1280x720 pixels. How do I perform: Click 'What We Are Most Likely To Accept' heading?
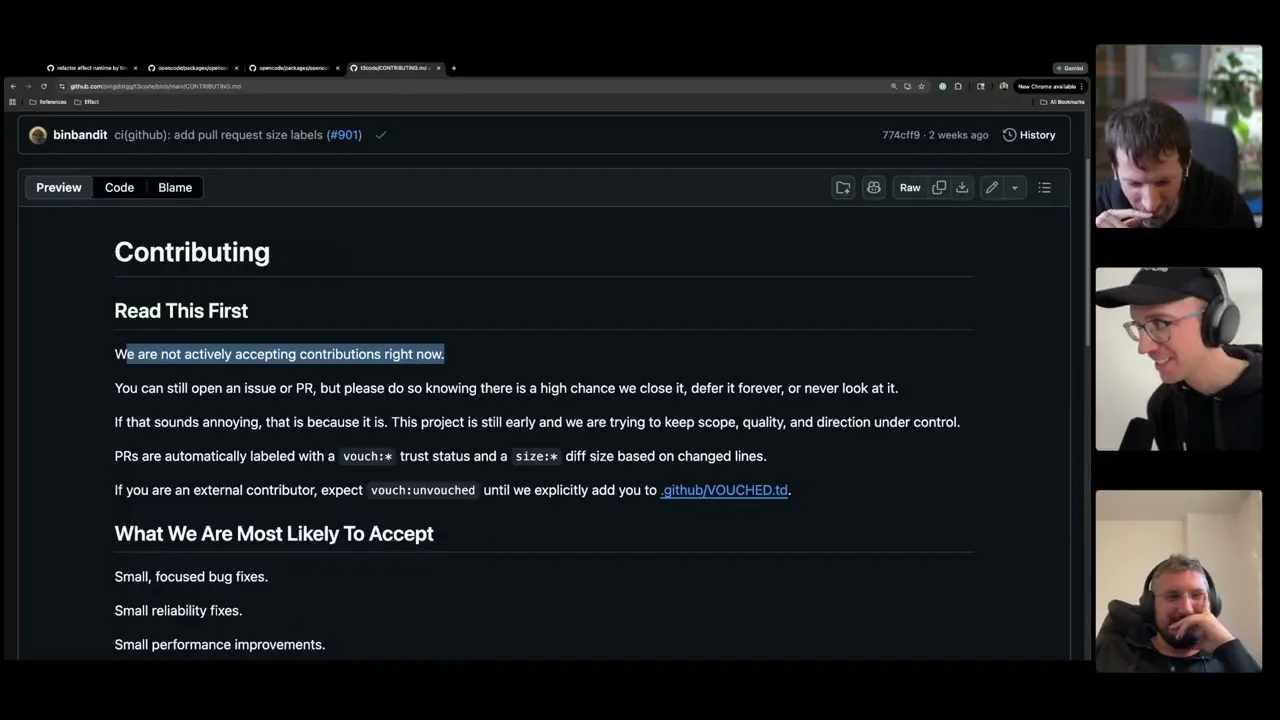(274, 534)
